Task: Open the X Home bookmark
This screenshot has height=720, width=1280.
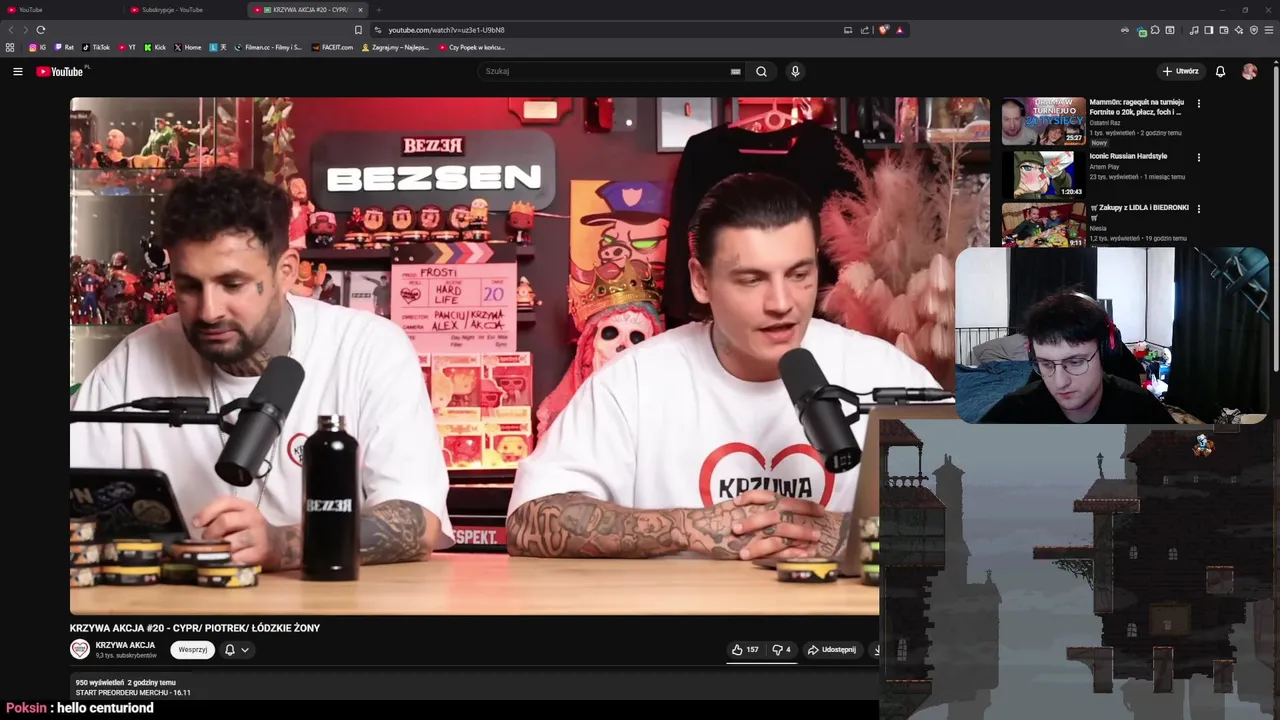Action: click(188, 47)
